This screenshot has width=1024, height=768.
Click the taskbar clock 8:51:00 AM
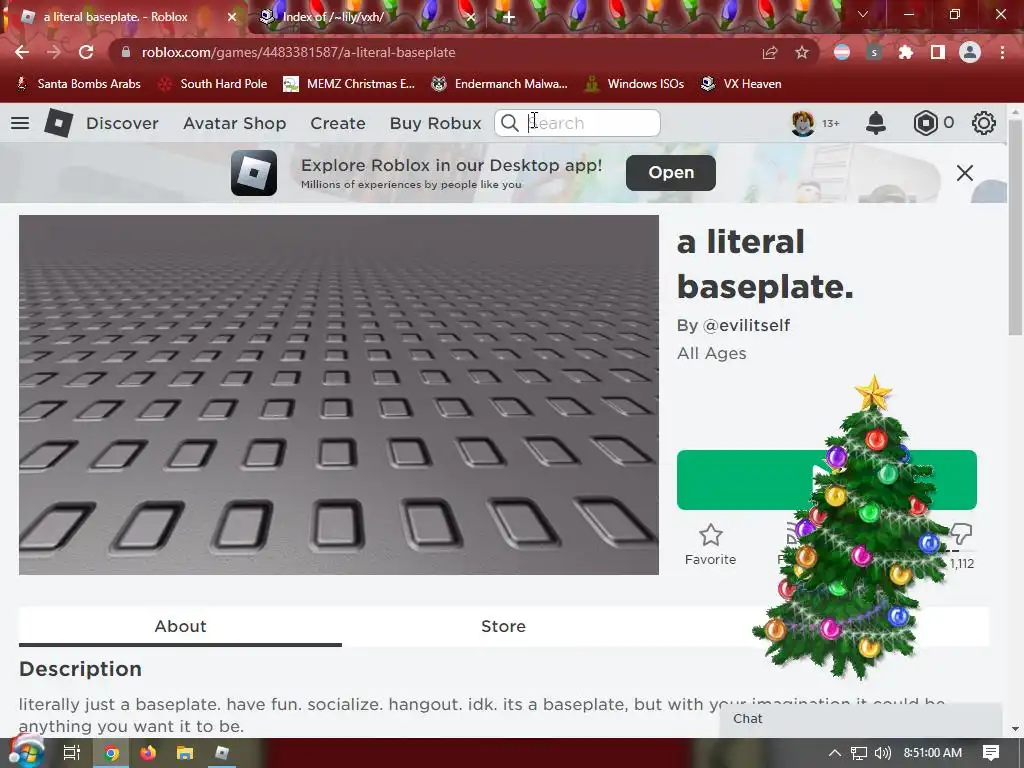pyautogui.click(x=933, y=753)
